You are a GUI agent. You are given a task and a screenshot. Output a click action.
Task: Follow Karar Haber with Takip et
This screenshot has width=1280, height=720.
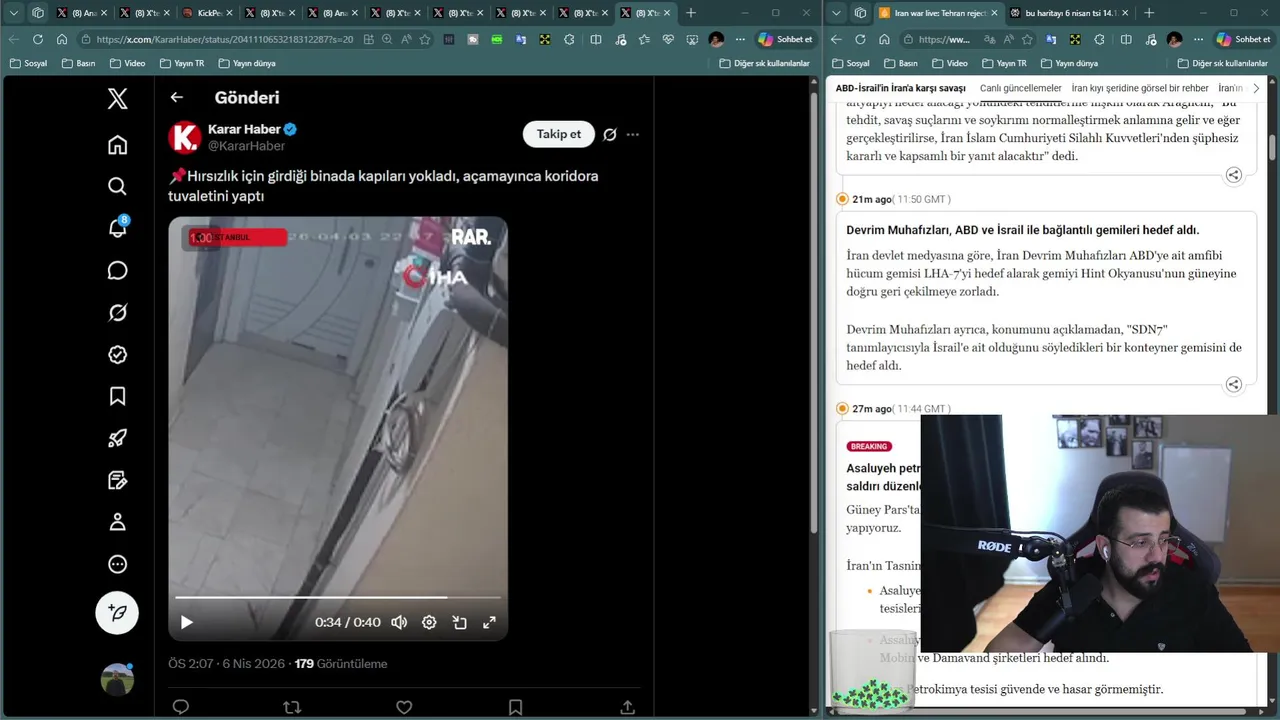click(x=558, y=134)
